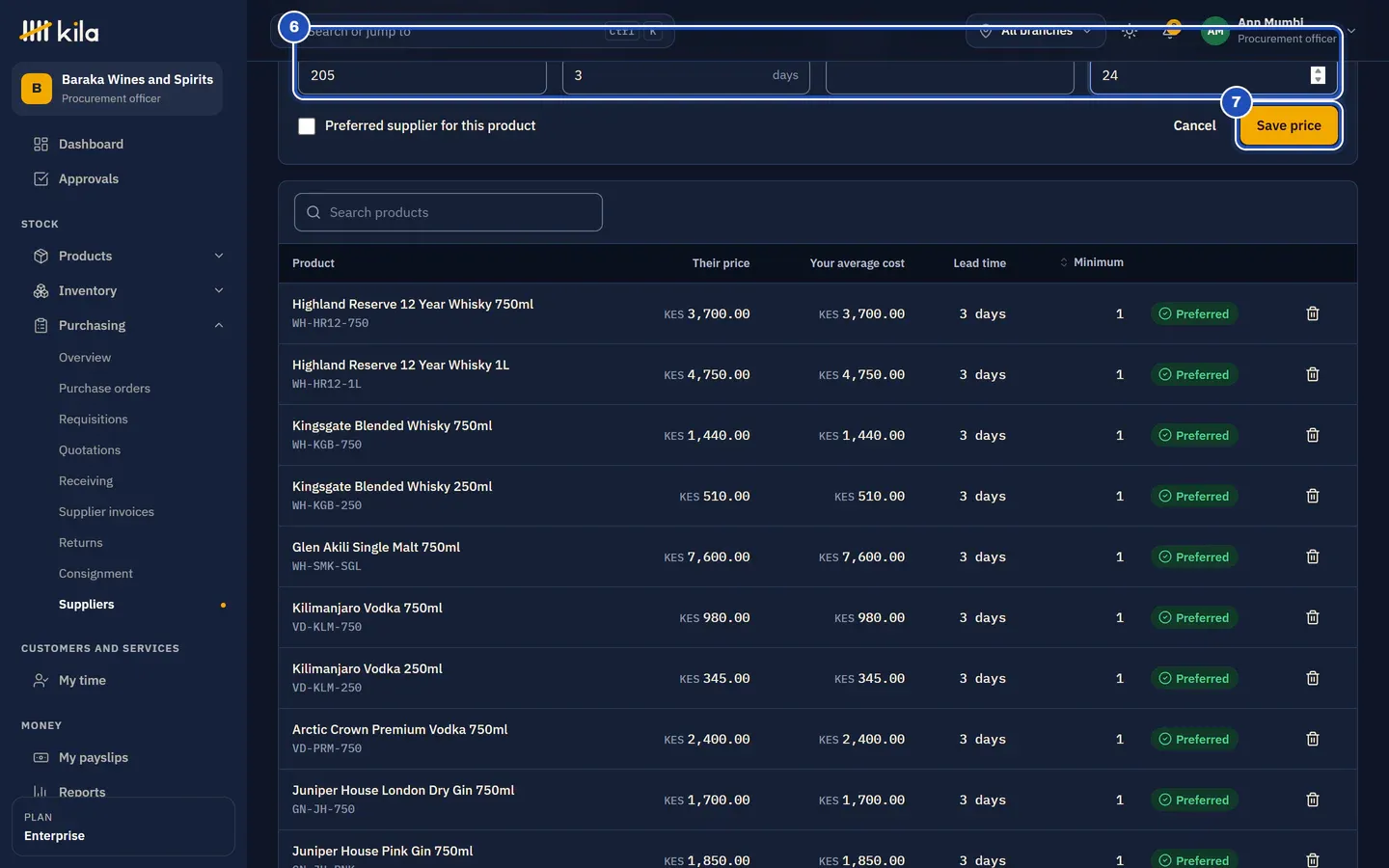Viewport: 1389px width, 868px height.
Task: Open the All branches dropdown
Action: coord(1035,31)
